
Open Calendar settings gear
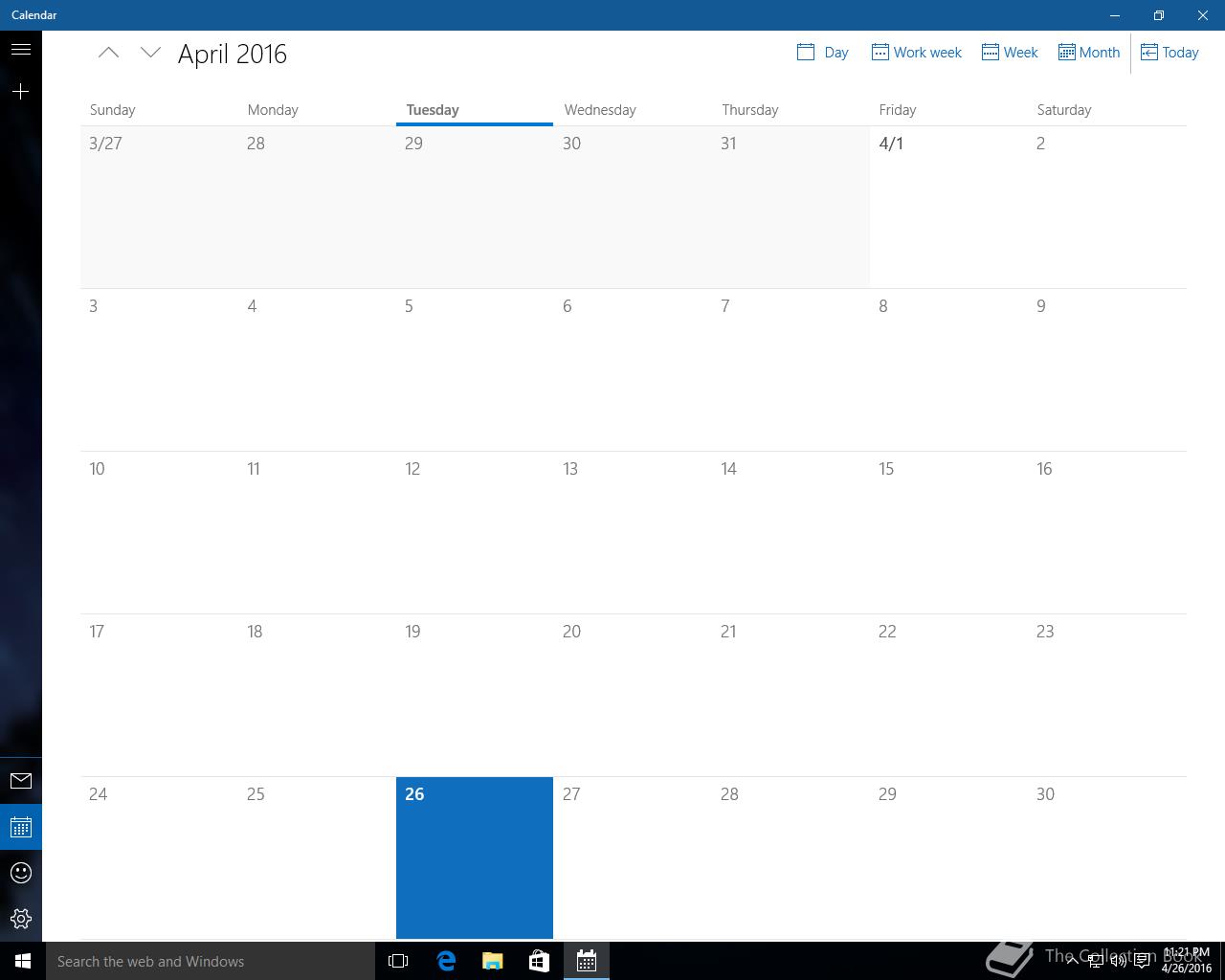(21, 919)
